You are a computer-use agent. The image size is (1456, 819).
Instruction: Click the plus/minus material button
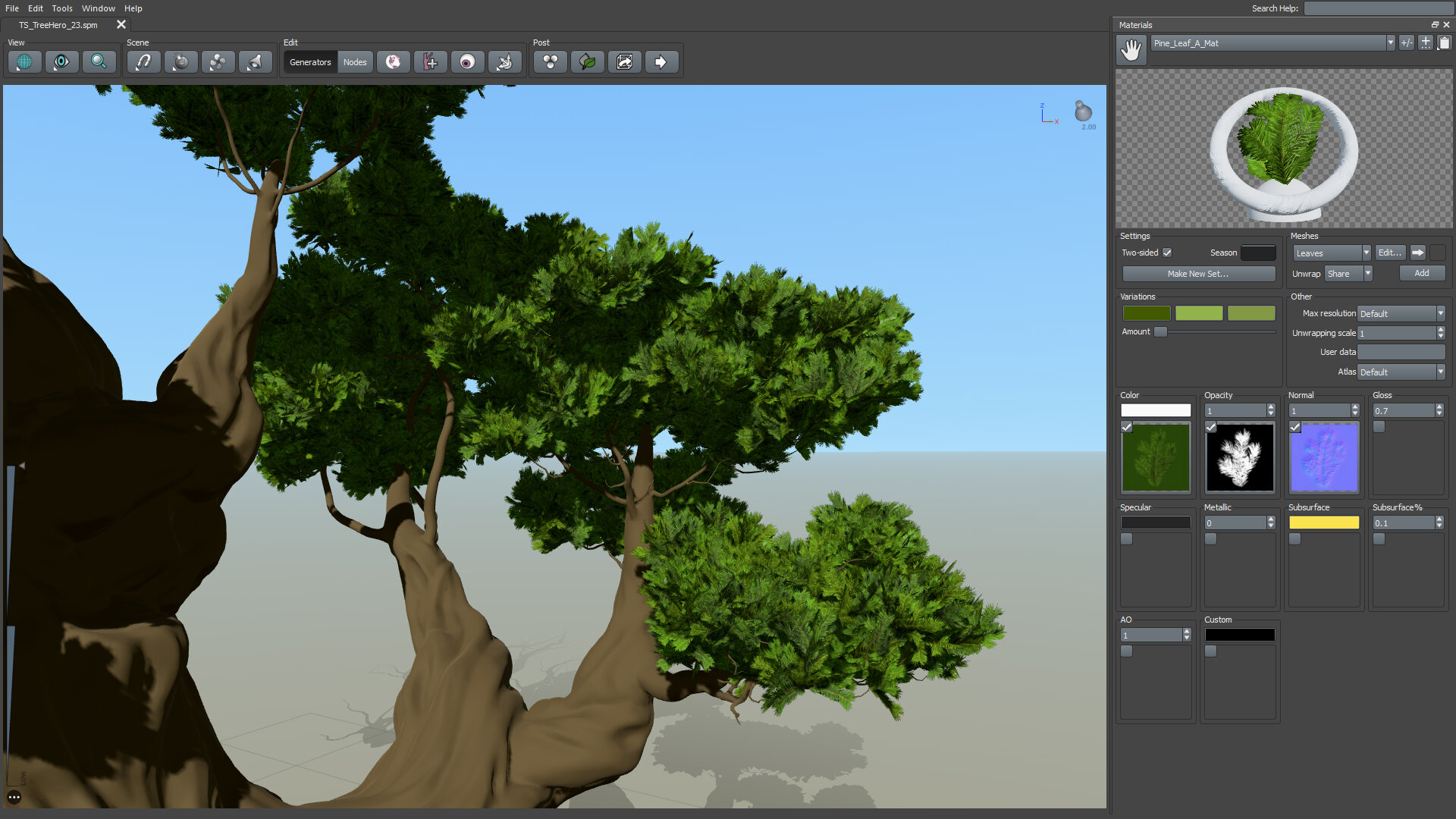[1407, 43]
